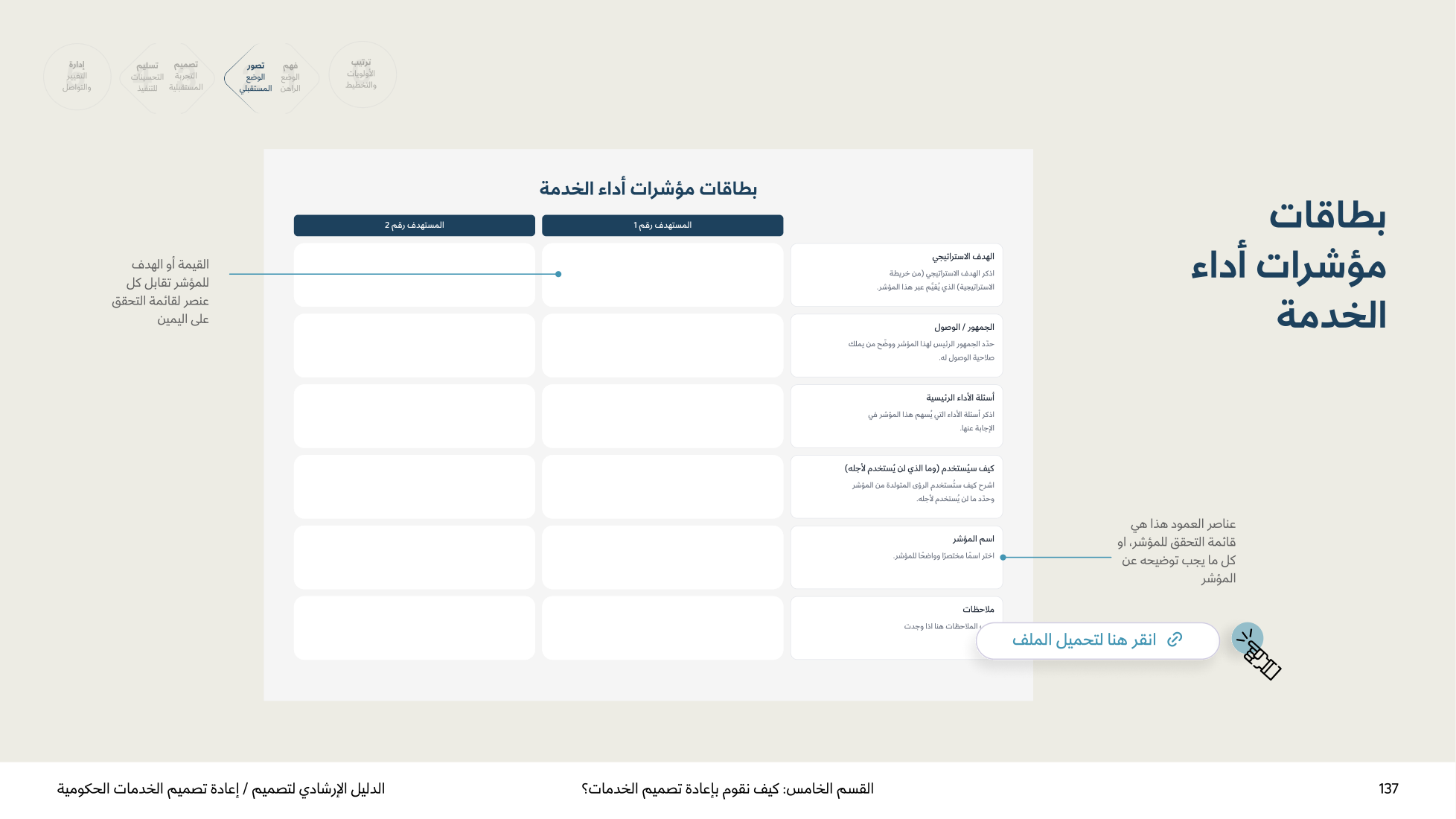
Task: Click the 'المستهدف رقم 2' column header
Action: click(415, 225)
